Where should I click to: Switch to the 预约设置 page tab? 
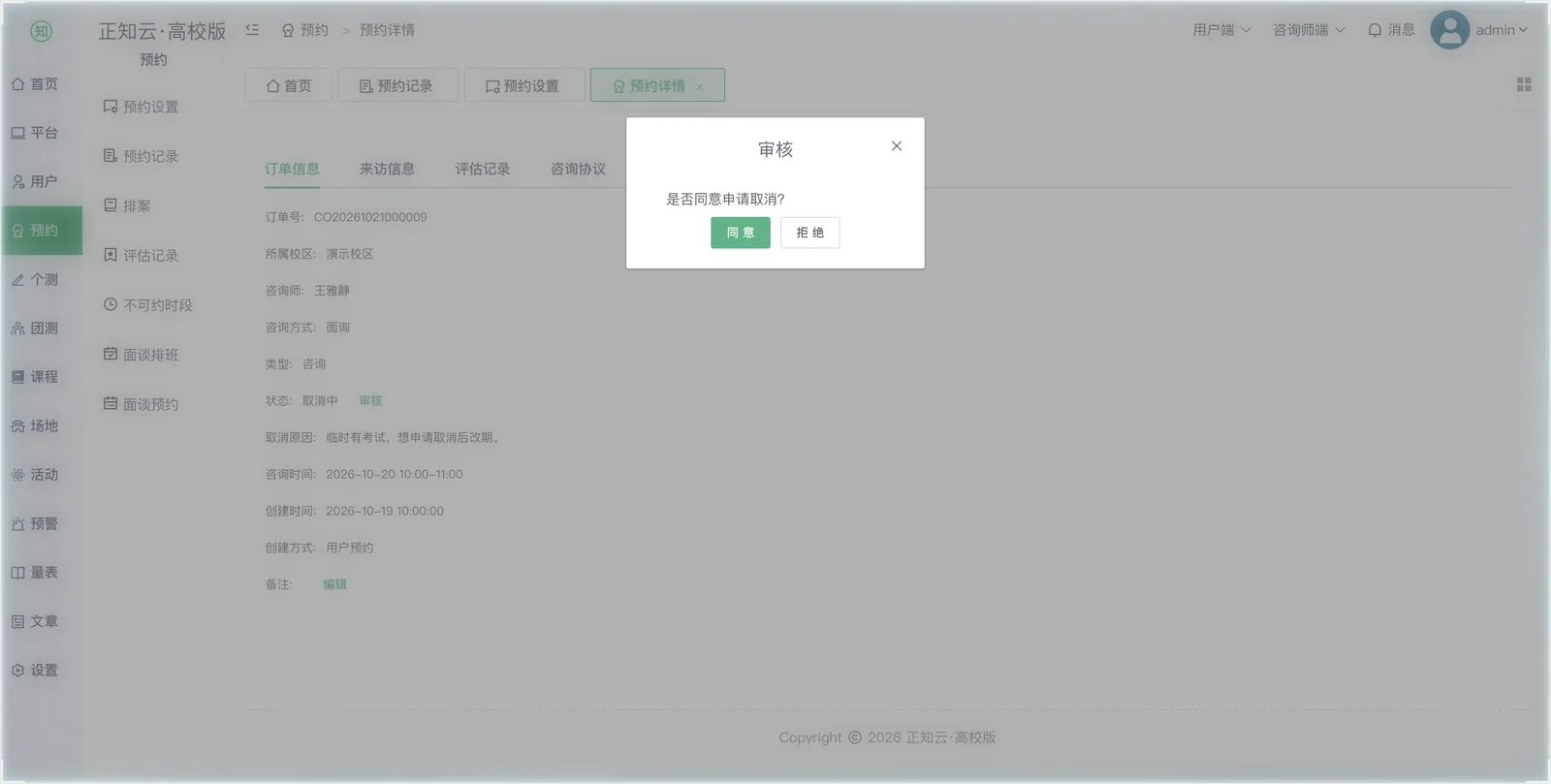(x=524, y=85)
